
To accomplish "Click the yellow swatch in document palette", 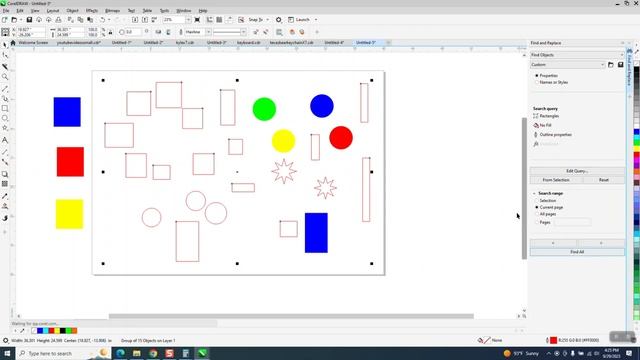I will 57,331.
